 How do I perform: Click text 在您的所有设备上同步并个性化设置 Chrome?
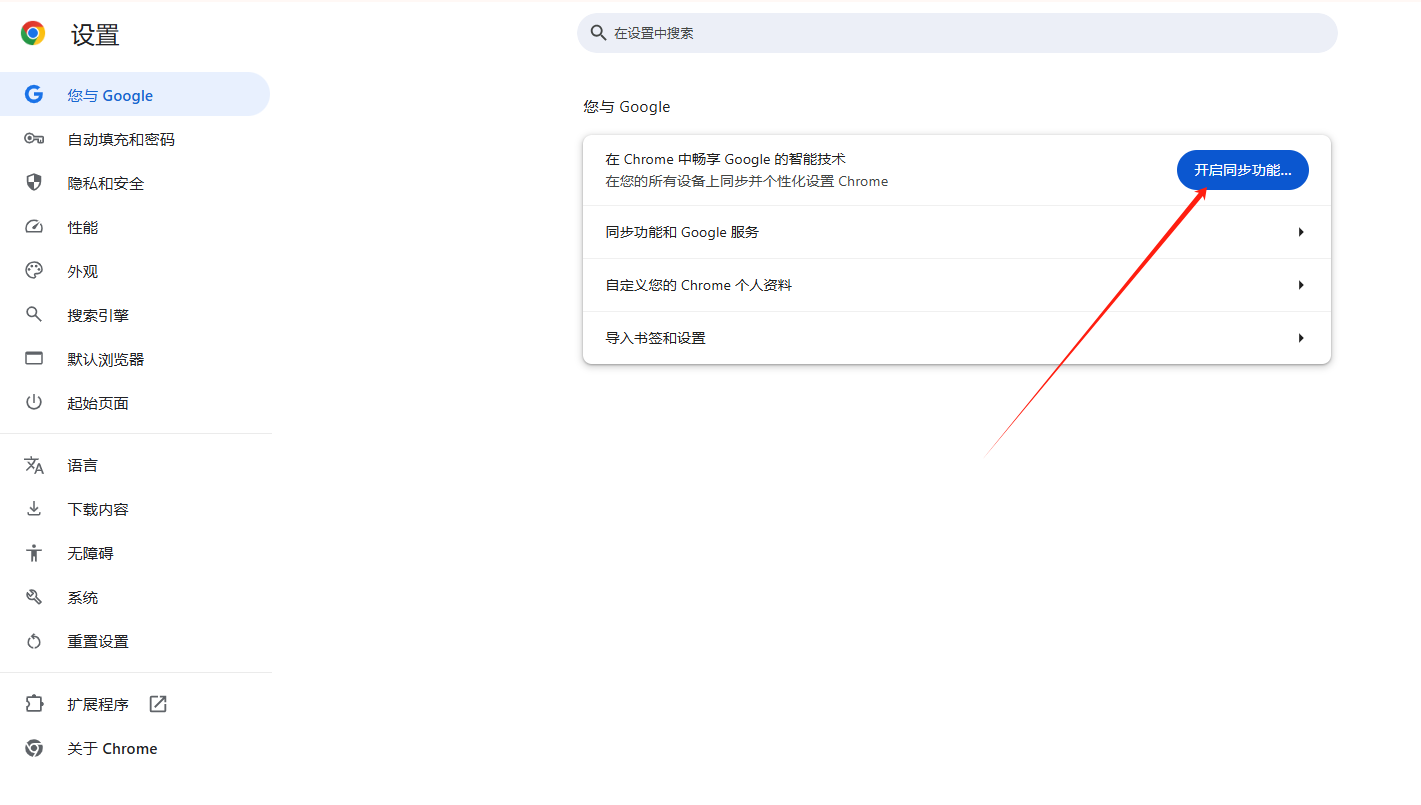[x=747, y=181]
